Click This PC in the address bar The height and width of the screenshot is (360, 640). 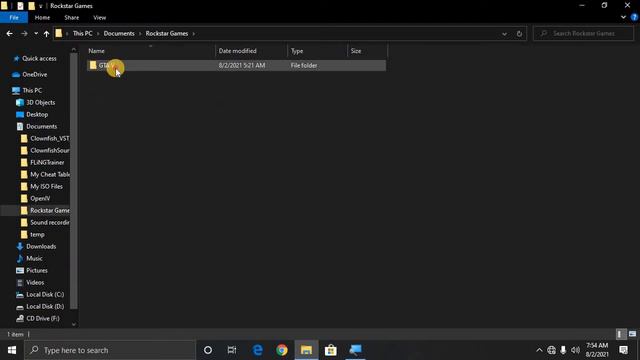click(82, 33)
